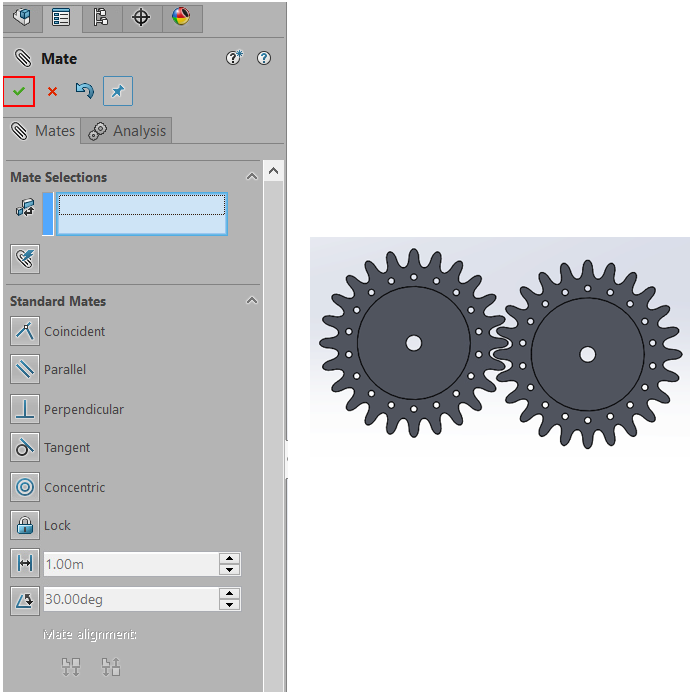
Task: Enable the Distance mate icon
Action: [x=25, y=564]
